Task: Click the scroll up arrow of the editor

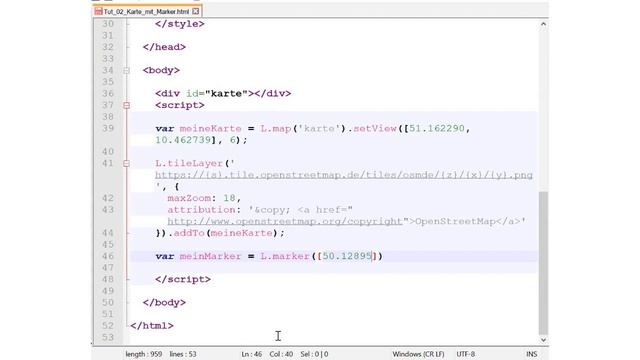Action: click(x=543, y=24)
